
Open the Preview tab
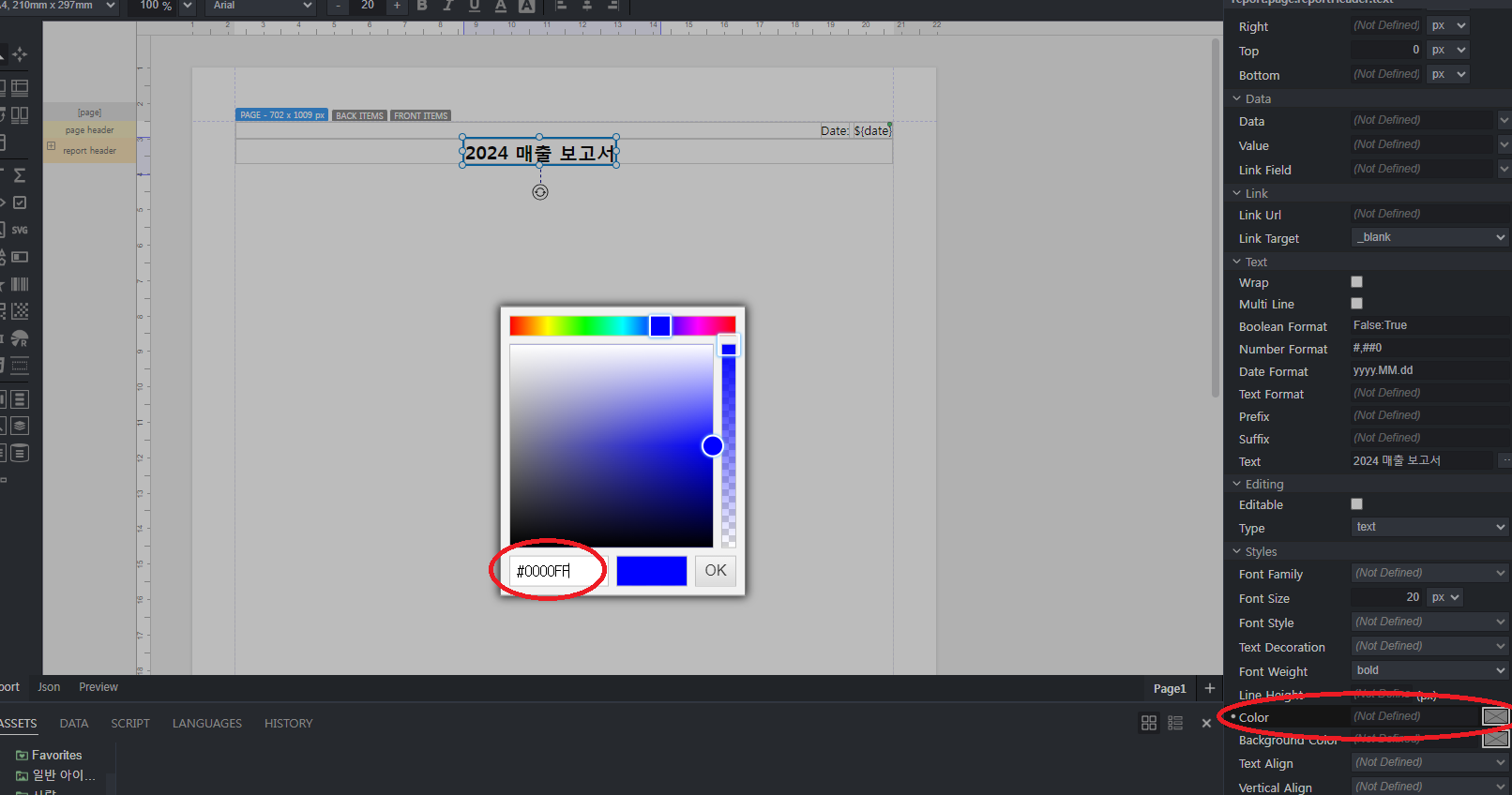[98, 687]
